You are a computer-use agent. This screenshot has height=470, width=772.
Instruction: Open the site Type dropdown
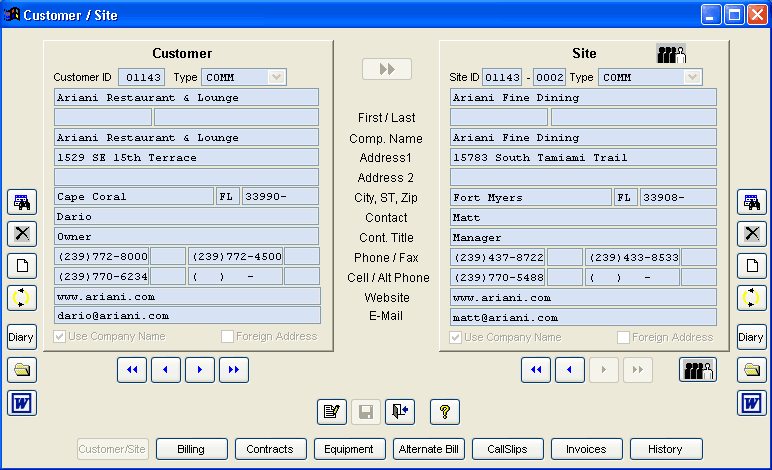coord(692,77)
